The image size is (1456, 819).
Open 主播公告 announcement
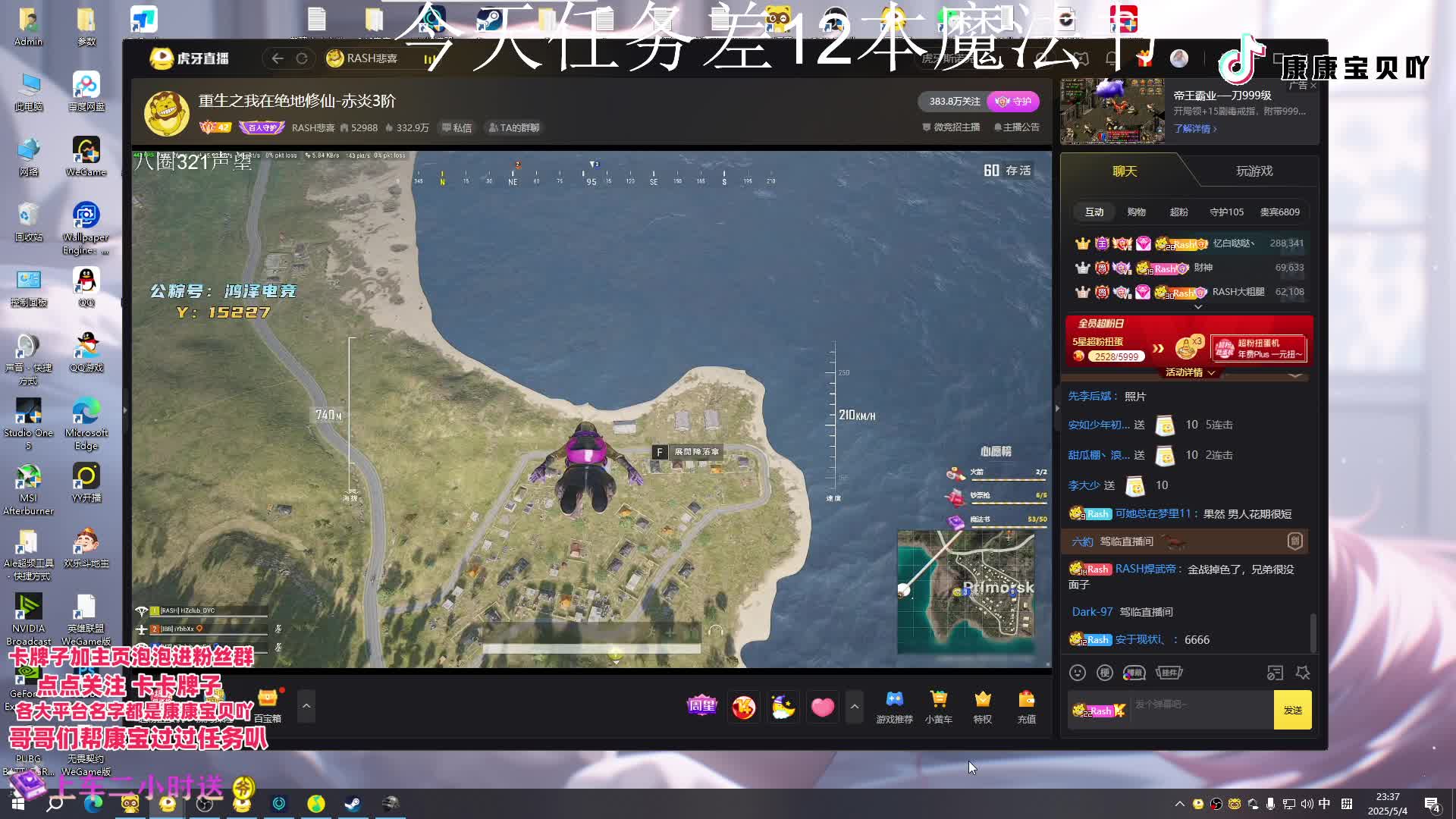(1017, 127)
